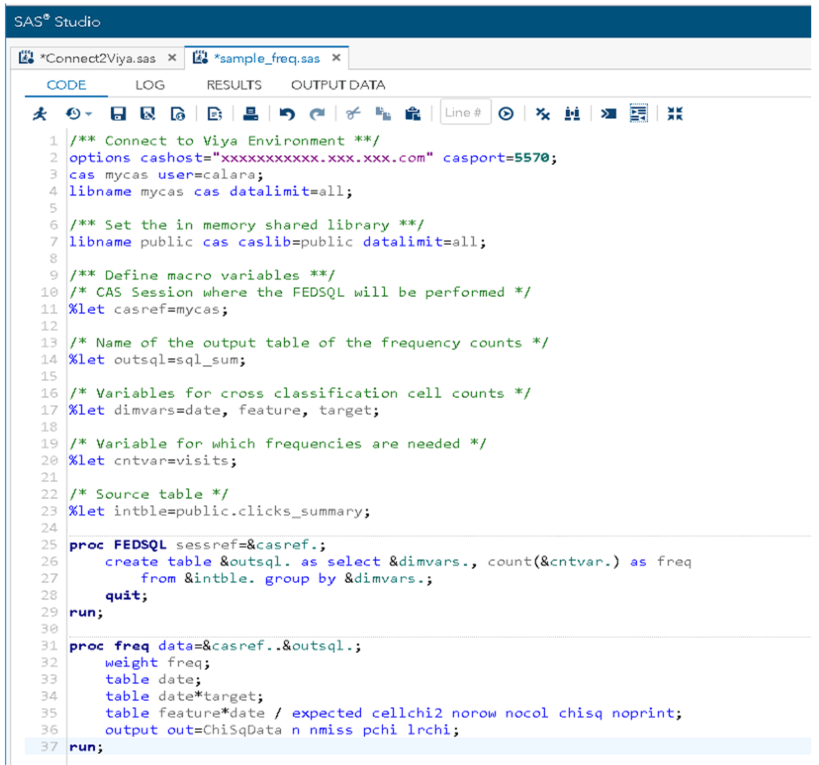Switch to the Connect2Viya.sas tab
This screenshot has width=819, height=765.
(x=98, y=58)
